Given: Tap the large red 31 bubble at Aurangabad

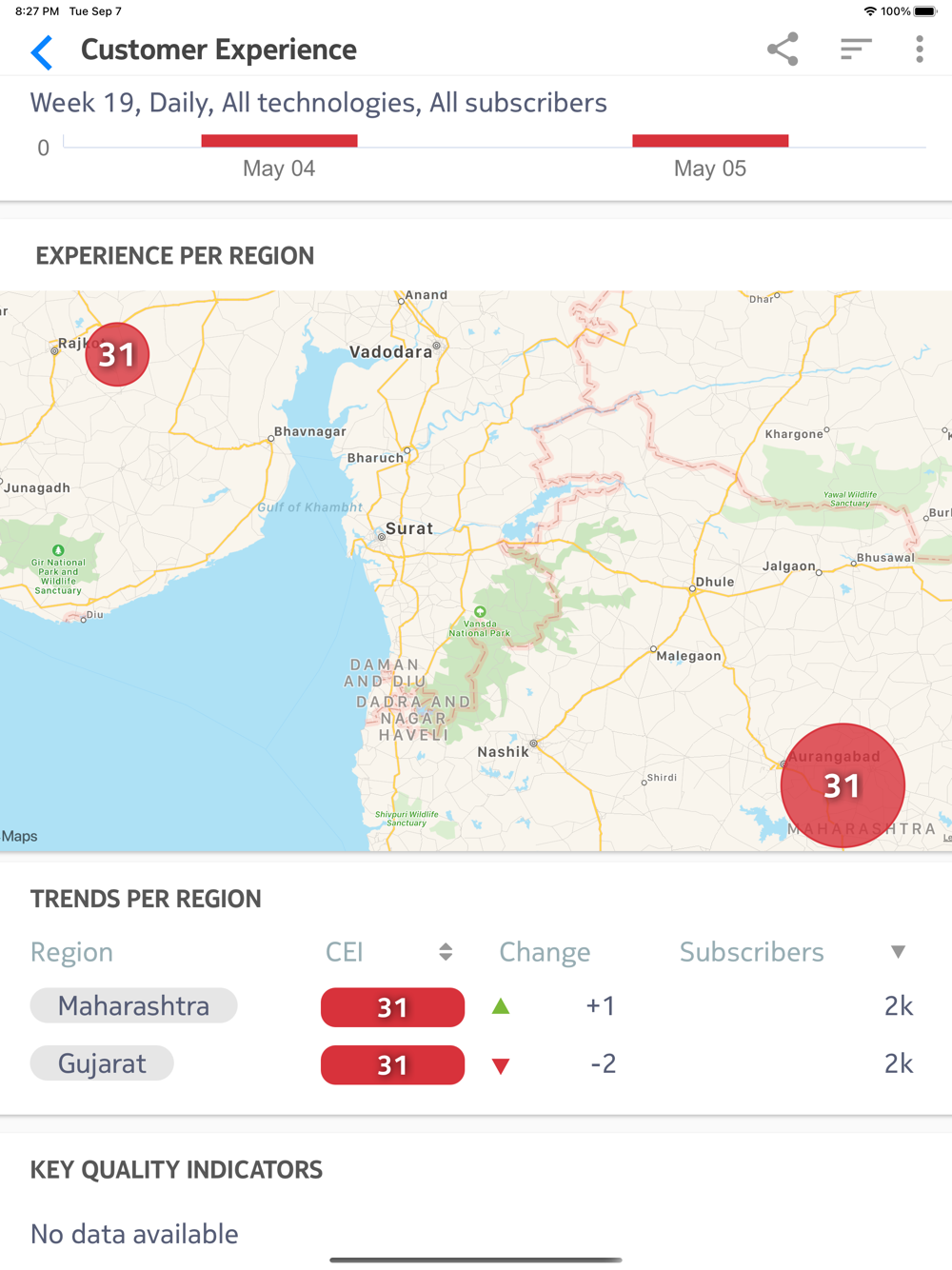Looking at the screenshot, I should [843, 785].
